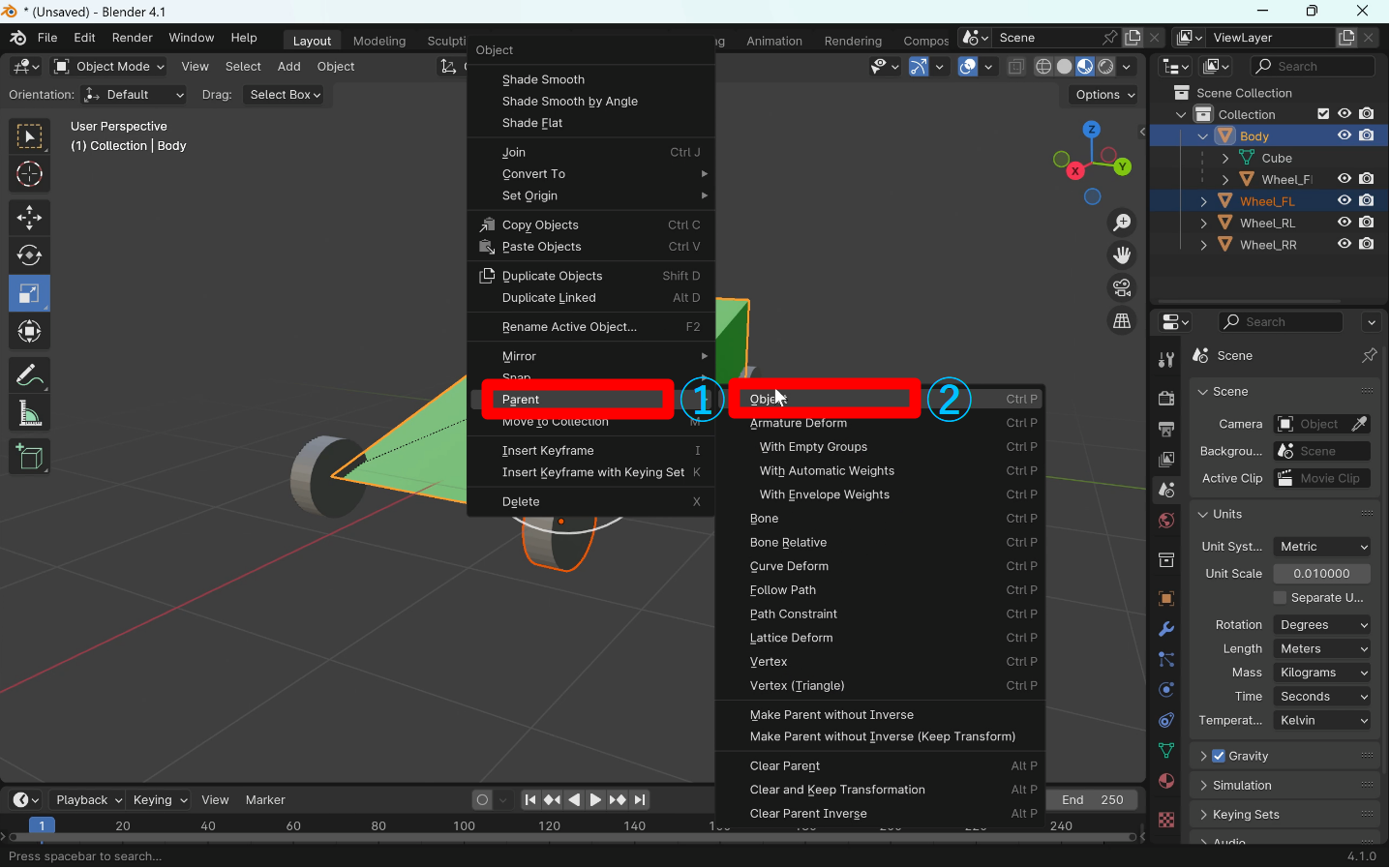Open the Playback popover
Viewport: 1390px width, 868px height.
tap(87, 800)
